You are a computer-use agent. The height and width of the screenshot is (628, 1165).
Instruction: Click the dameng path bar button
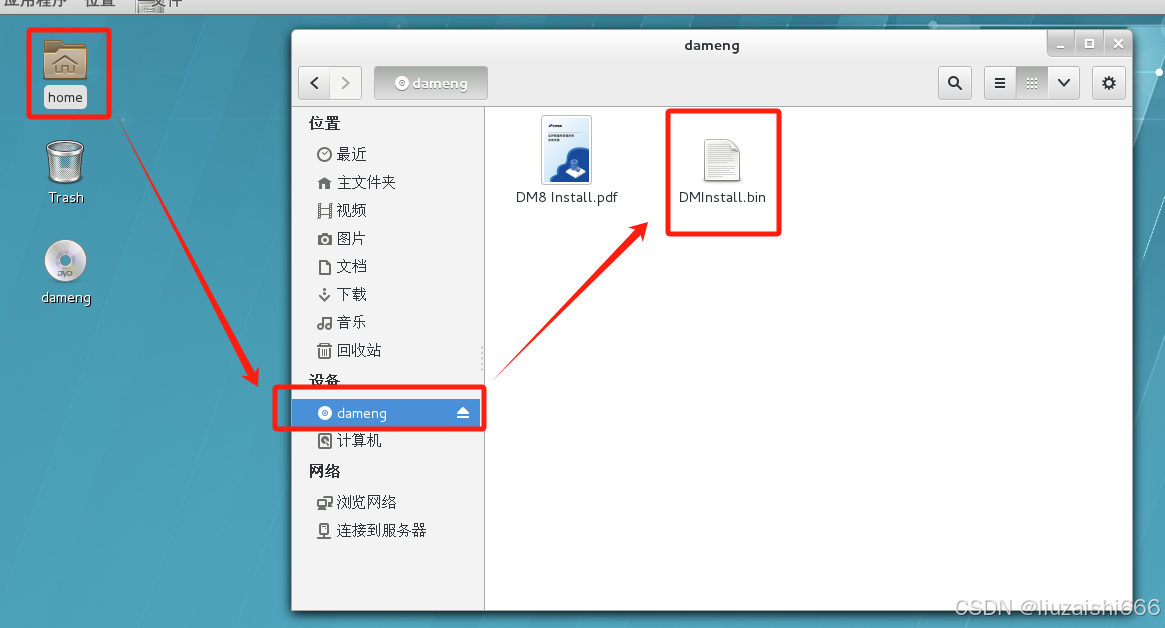coord(431,83)
